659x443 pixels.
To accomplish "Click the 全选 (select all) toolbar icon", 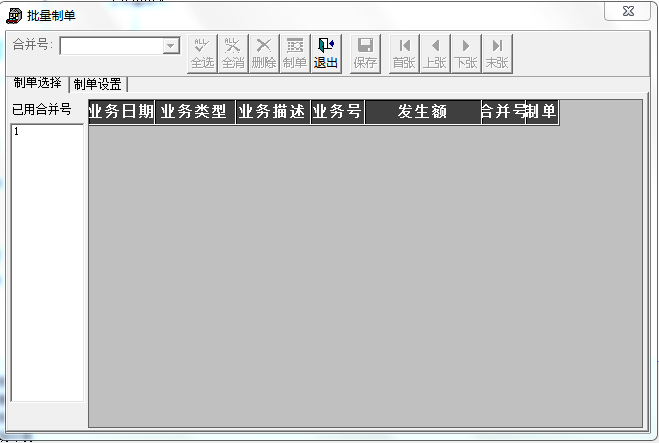I will (x=202, y=53).
